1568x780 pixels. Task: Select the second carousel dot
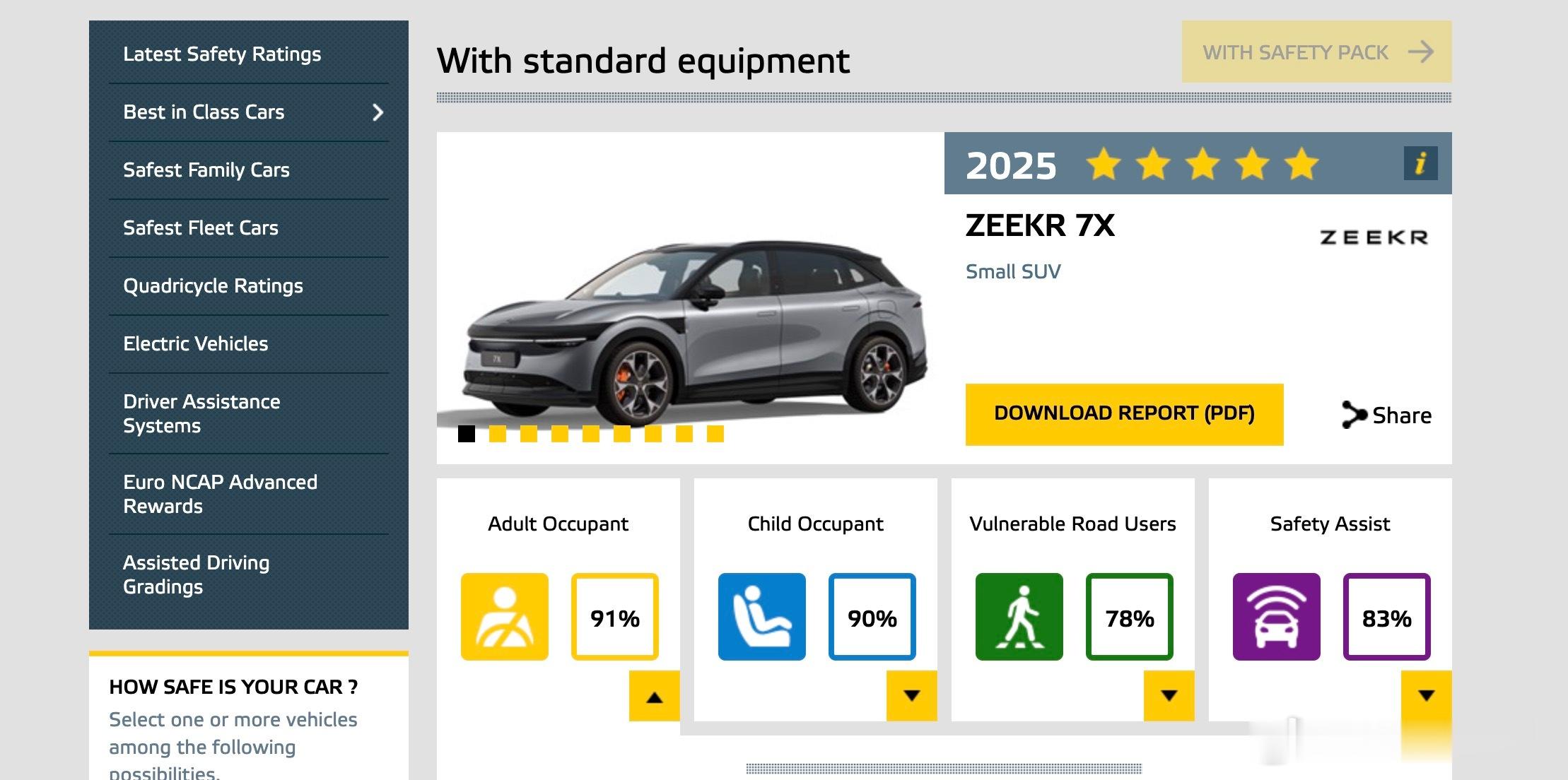pyautogui.click(x=498, y=434)
